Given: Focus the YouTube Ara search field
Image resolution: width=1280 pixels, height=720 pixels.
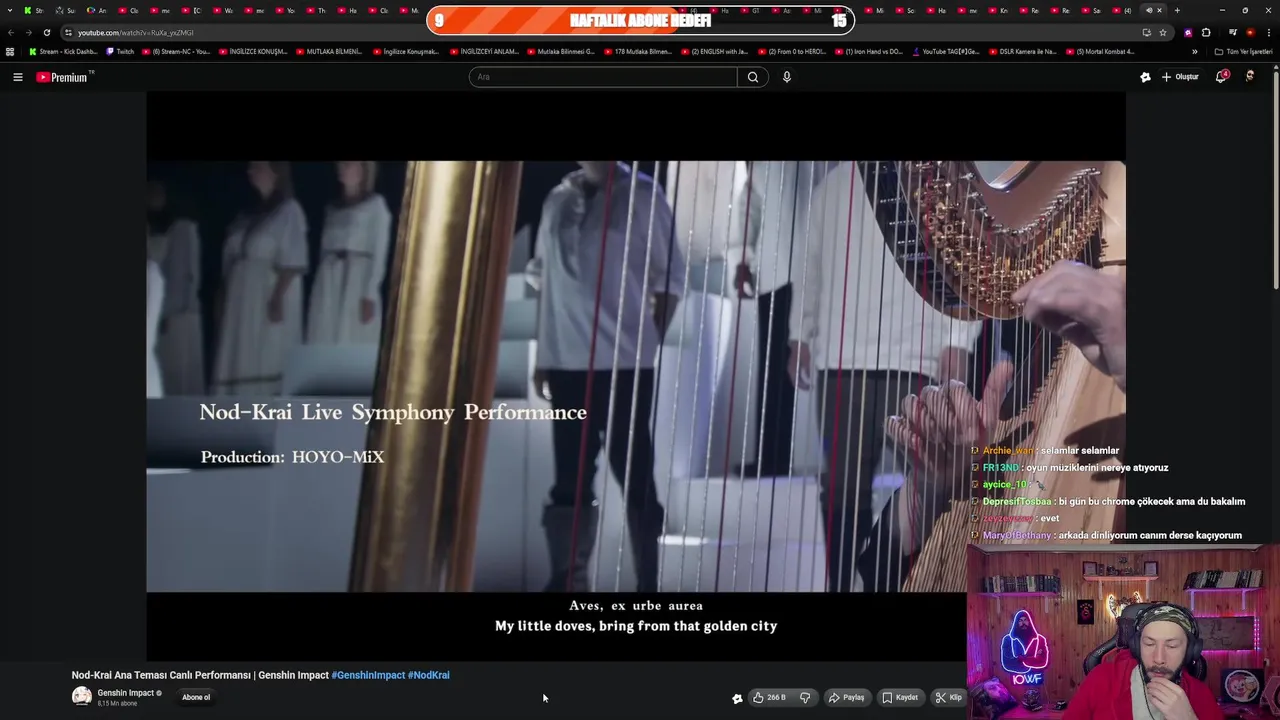Looking at the screenshot, I should click(603, 77).
